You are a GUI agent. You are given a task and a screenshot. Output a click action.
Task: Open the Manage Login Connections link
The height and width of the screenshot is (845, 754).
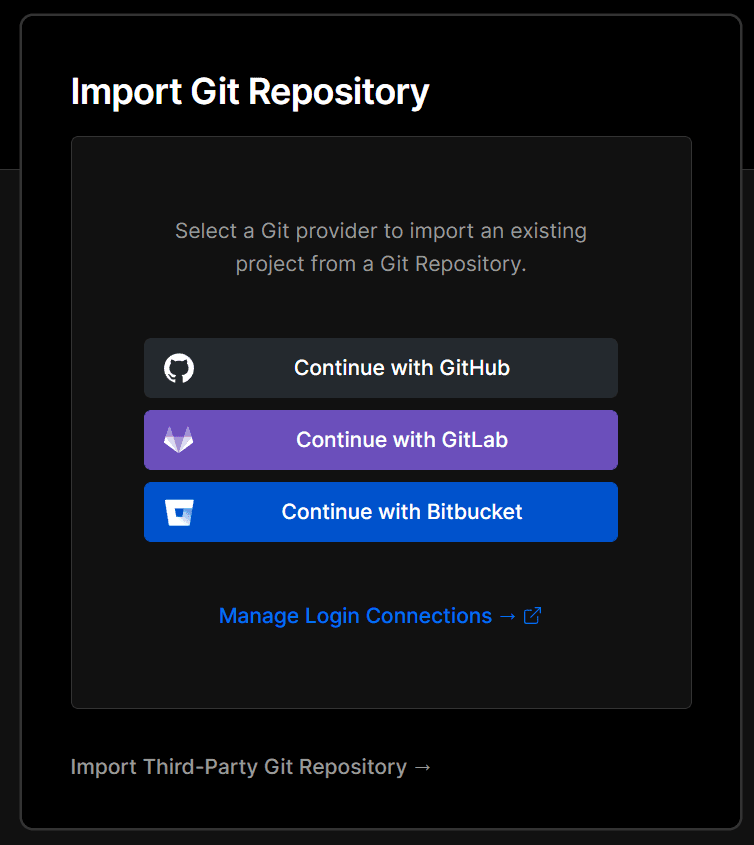[355, 616]
